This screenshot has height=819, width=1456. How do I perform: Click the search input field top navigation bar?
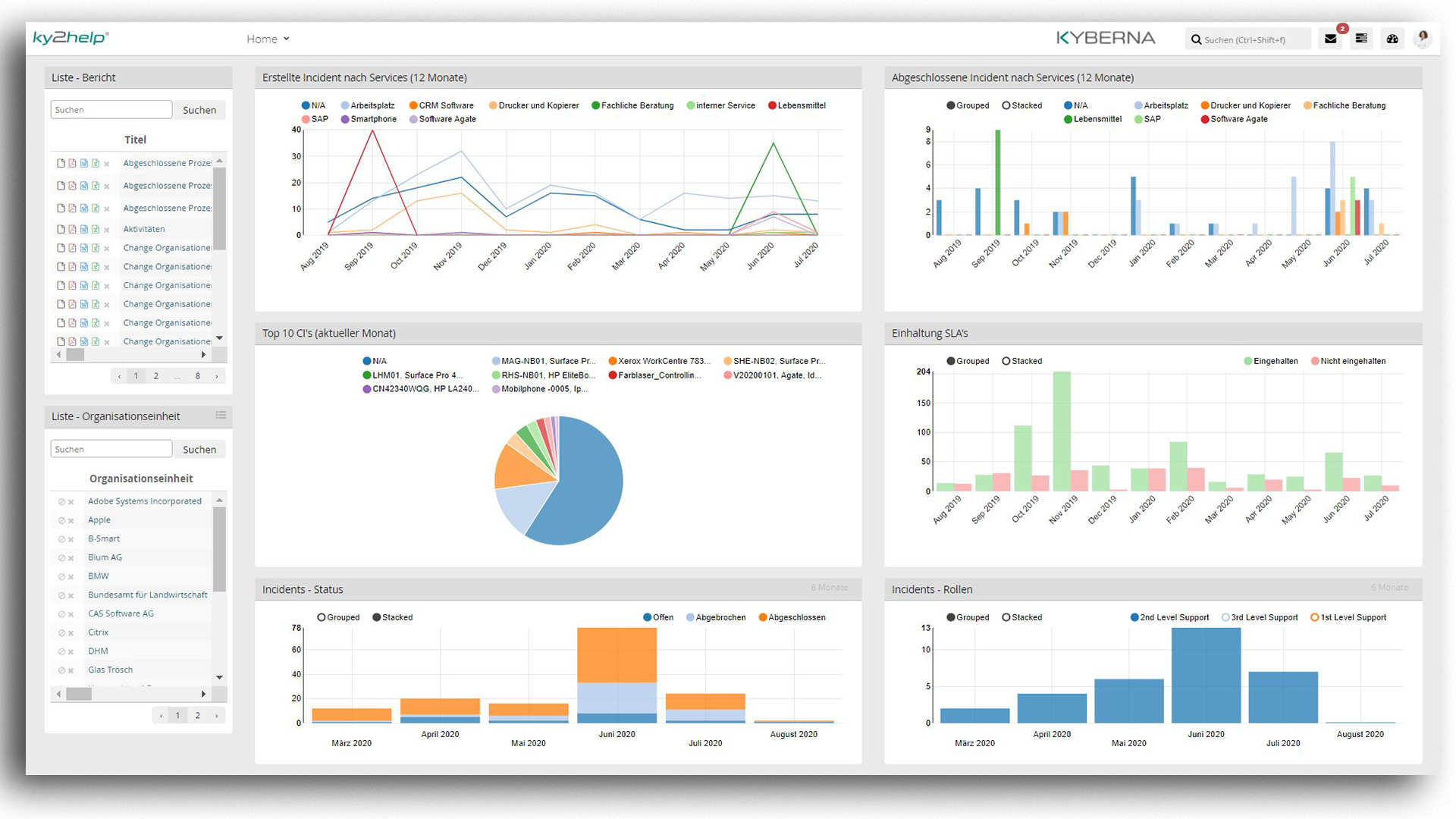coord(1250,39)
